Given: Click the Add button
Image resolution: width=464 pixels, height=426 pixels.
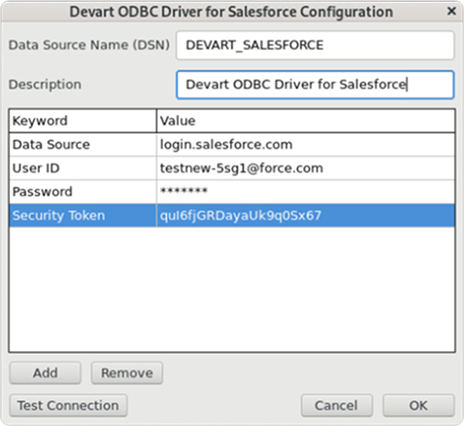Looking at the screenshot, I should click(45, 373).
